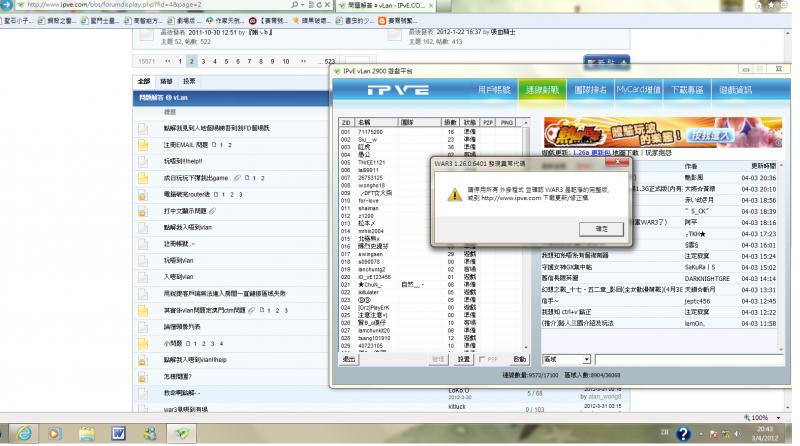Click the volume speaker icon in the system tray
Screen dimensions: 800x446
tap(737, 434)
